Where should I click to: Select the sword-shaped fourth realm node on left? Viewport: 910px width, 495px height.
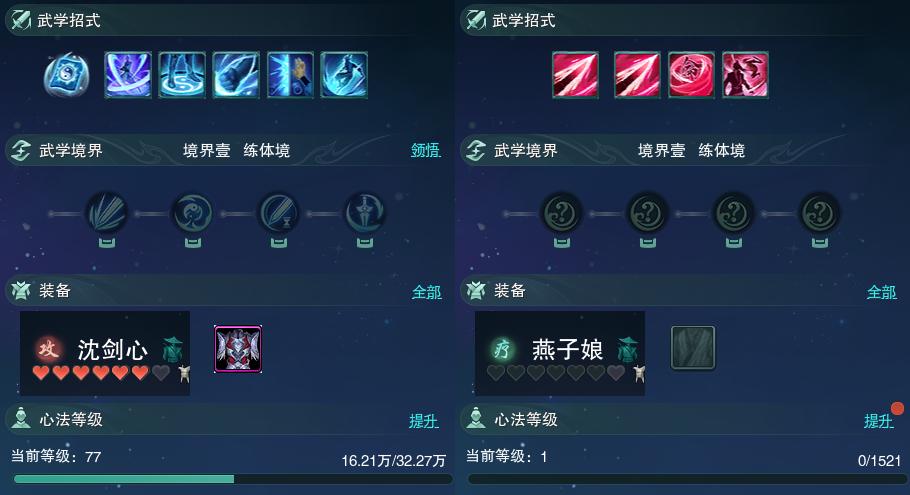(364, 214)
